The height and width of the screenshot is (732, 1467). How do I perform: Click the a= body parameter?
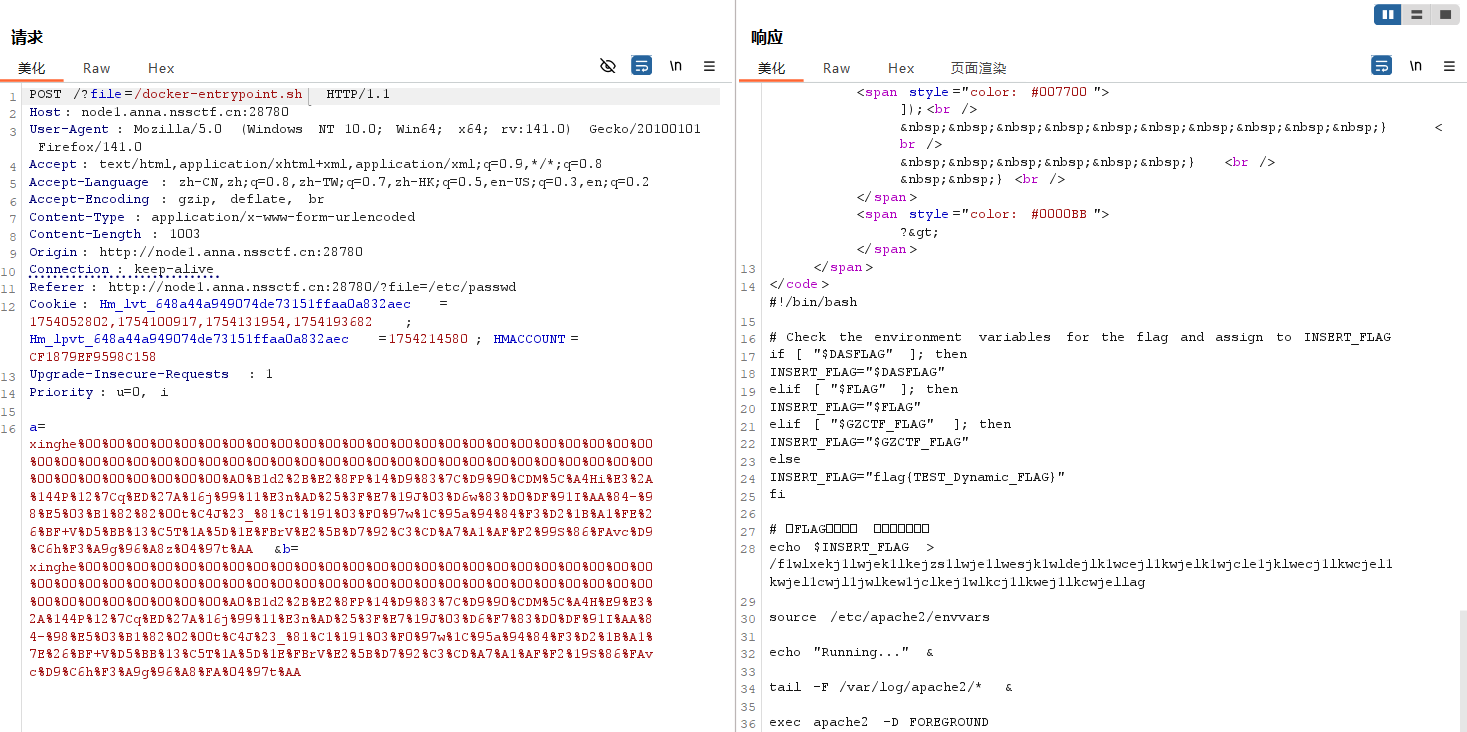point(37,427)
